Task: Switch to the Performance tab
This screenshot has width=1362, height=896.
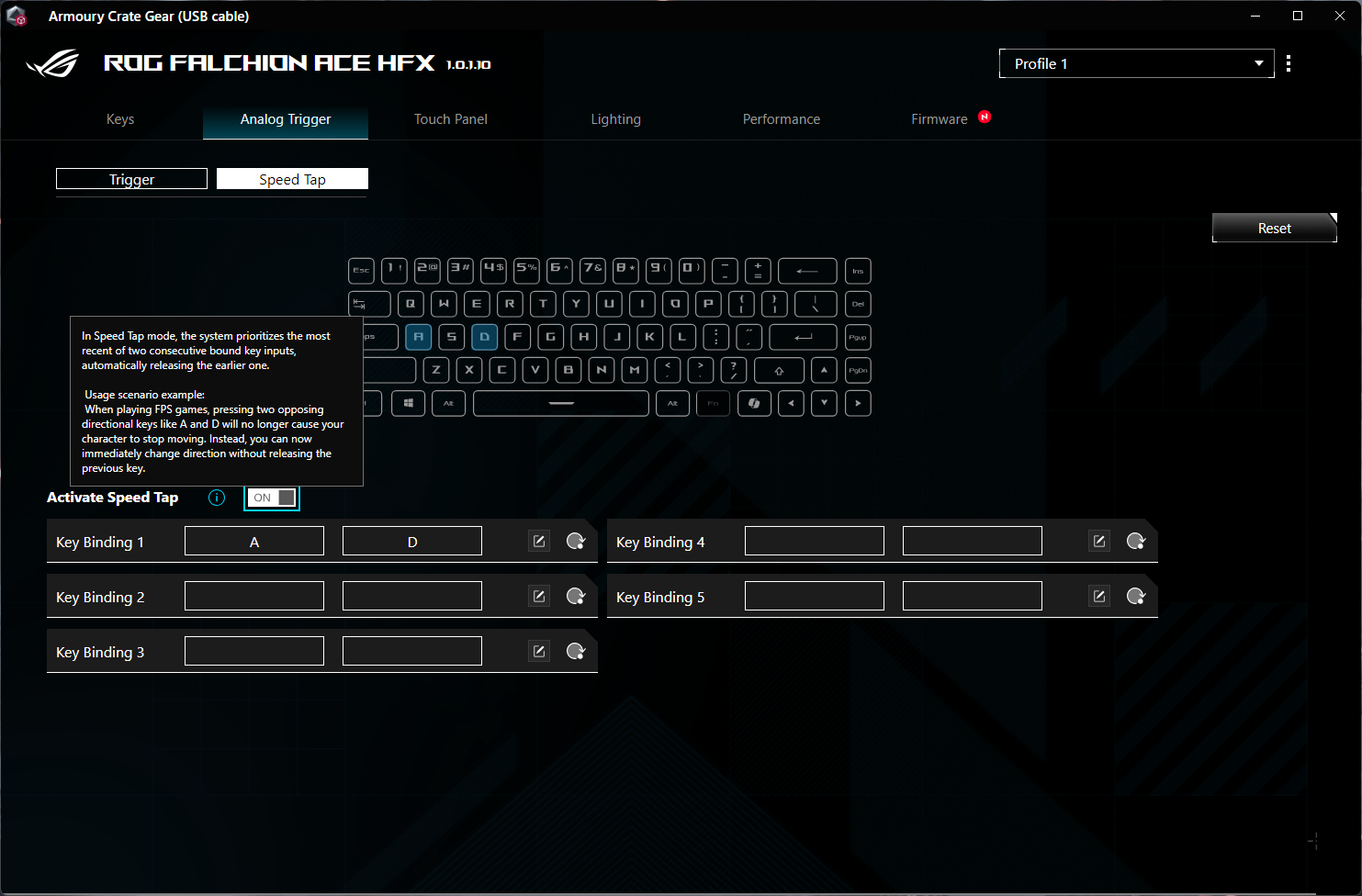Action: (x=782, y=119)
